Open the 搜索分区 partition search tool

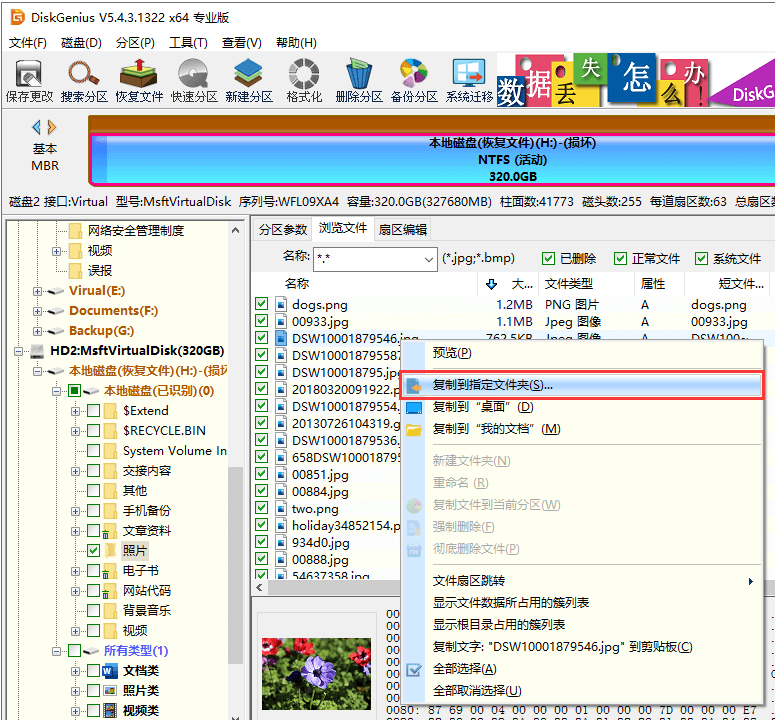point(84,80)
